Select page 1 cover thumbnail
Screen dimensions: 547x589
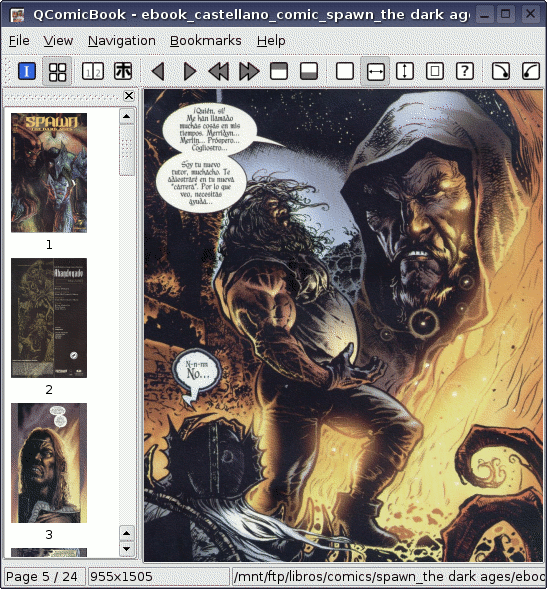click(x=49, y=173)
